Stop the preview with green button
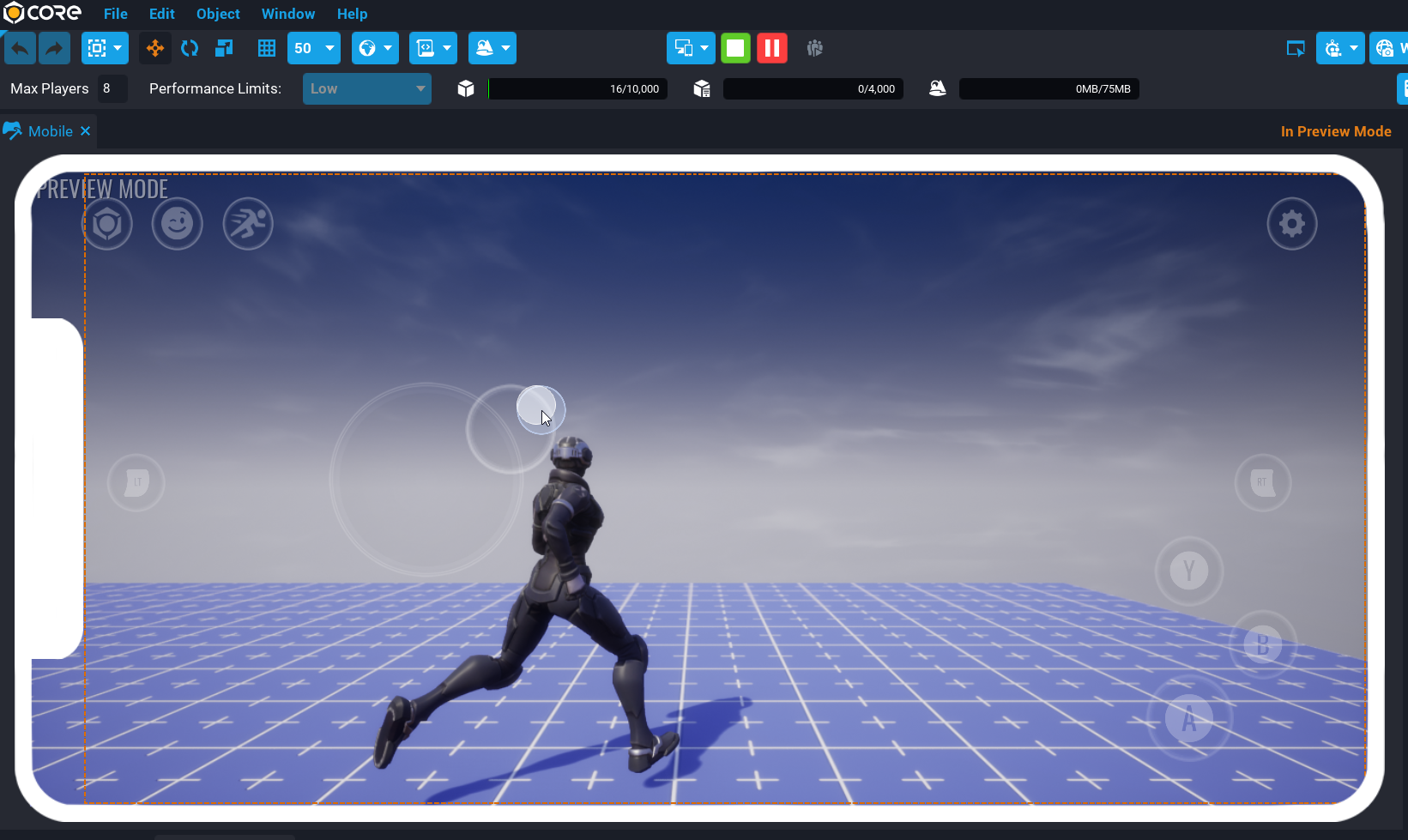Image resolution: width=1408 pixels, height=840 pixels. pyautogui.click(x=735, y=49)
